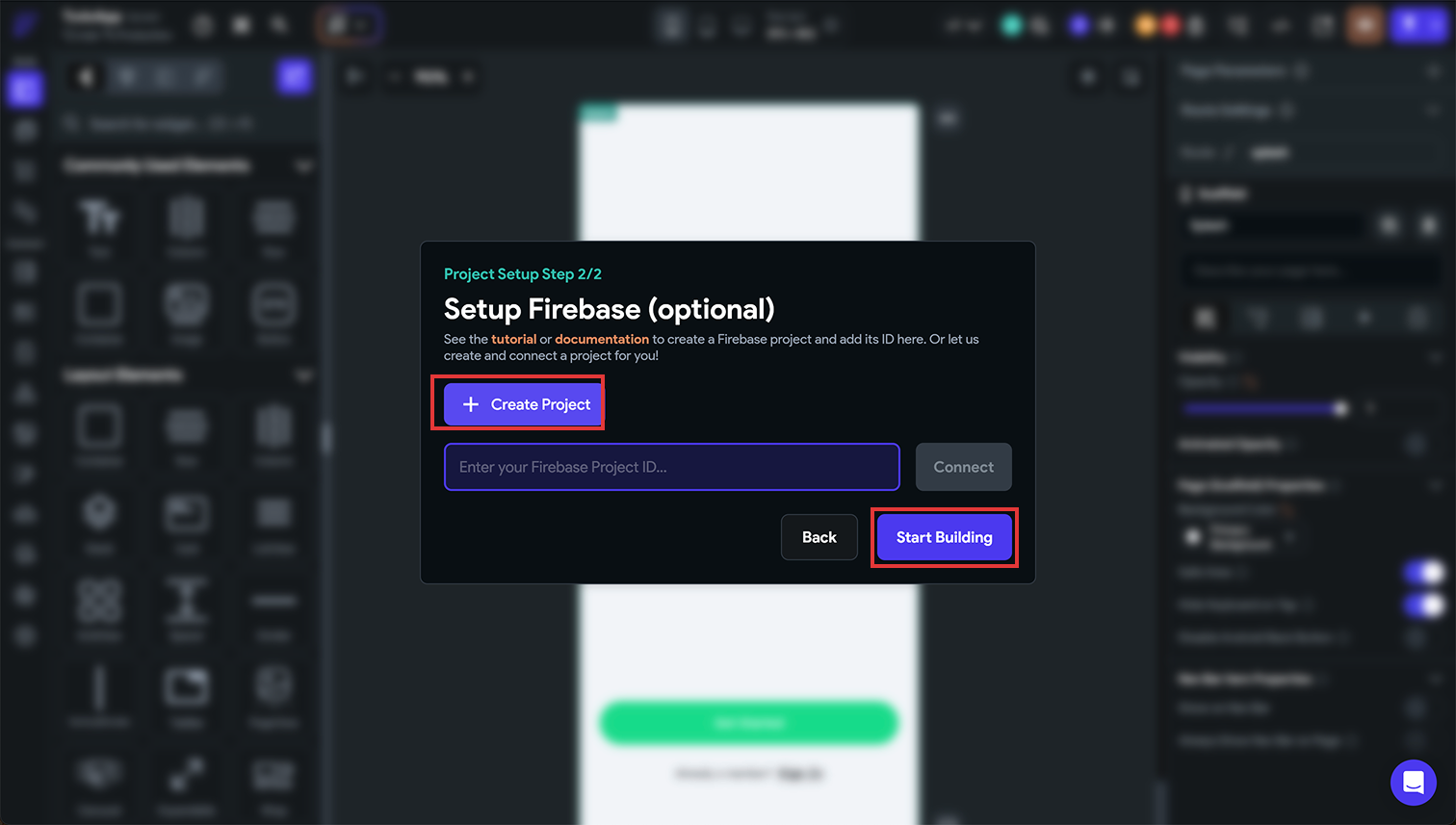Click the Create Project button
The width and height of the screenshot is (1456, 825).
pos(523,404)
